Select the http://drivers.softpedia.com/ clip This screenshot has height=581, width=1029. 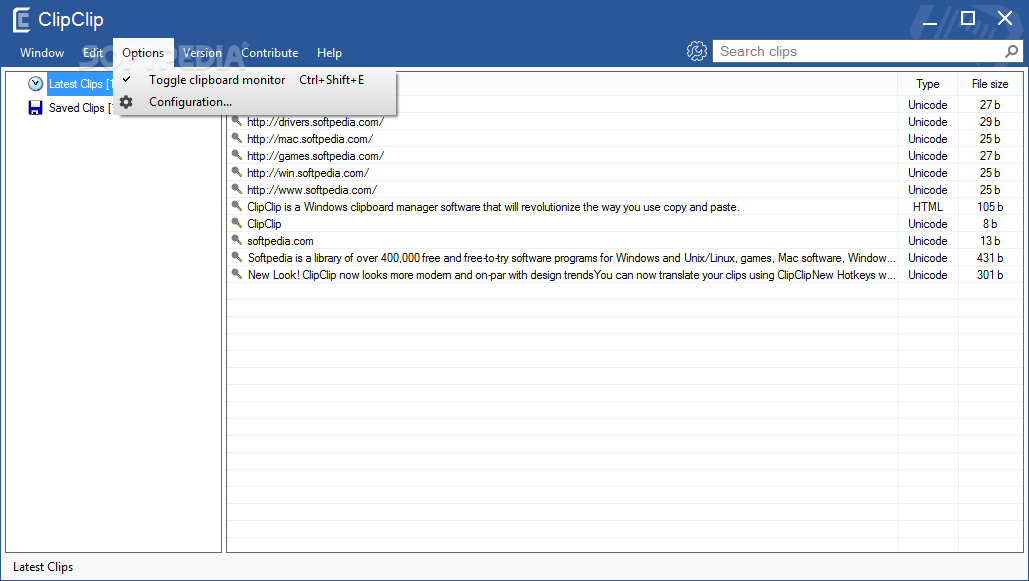point(316,121)
